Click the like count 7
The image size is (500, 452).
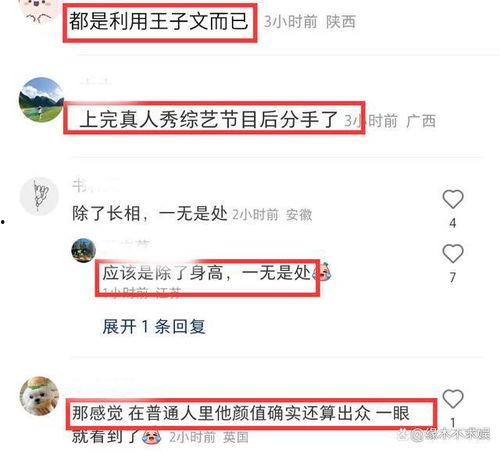coord(453,277)
